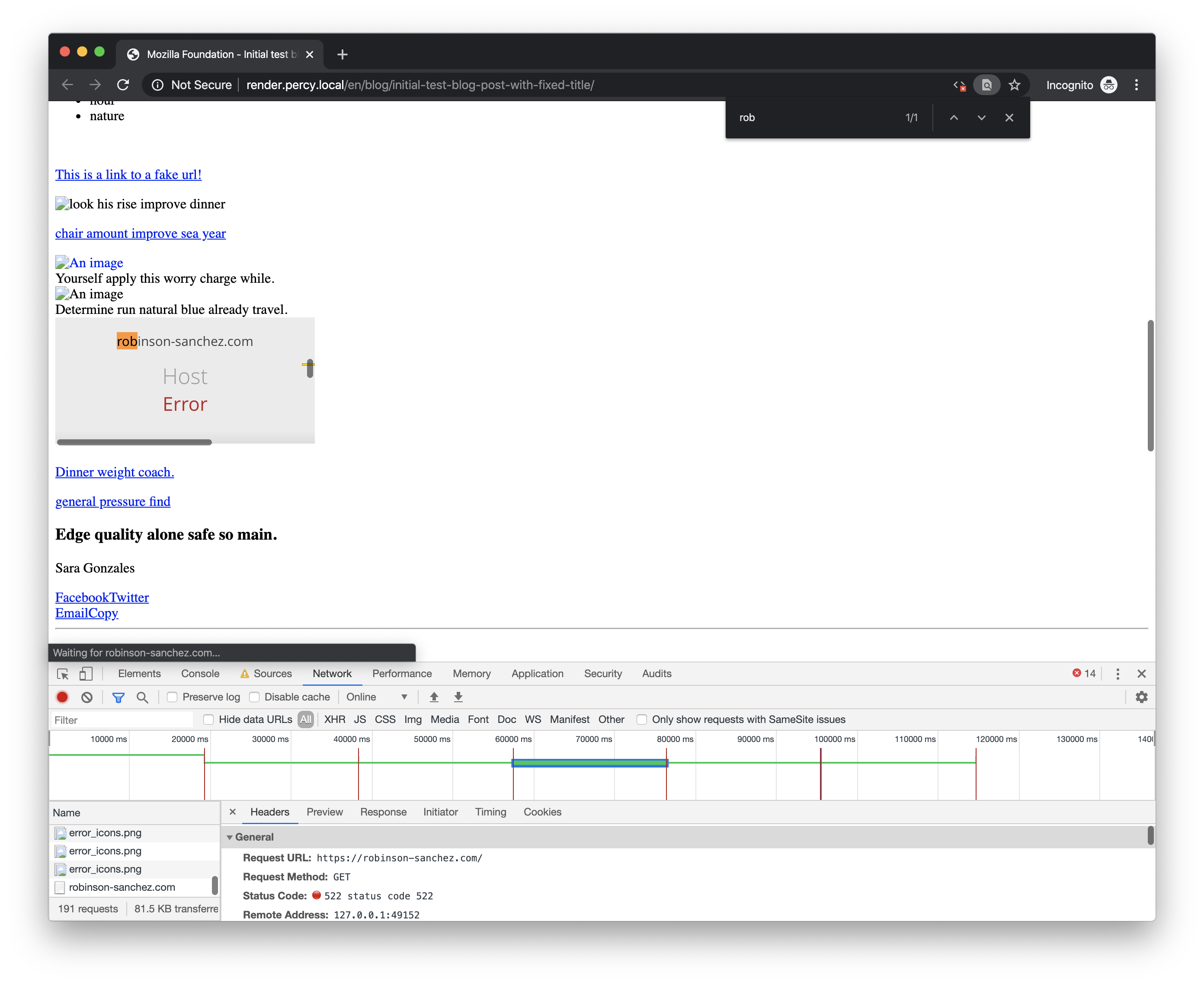Show the Preview tab of the request
This screenshot has width=1204, height=985.
(x=324, y=812)
